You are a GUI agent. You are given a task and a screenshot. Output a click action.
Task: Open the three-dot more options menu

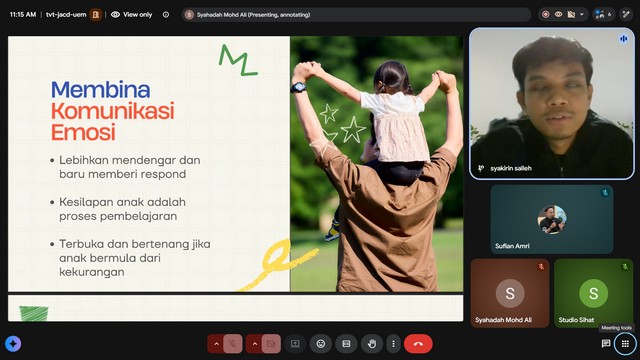[x=393, y=344]
